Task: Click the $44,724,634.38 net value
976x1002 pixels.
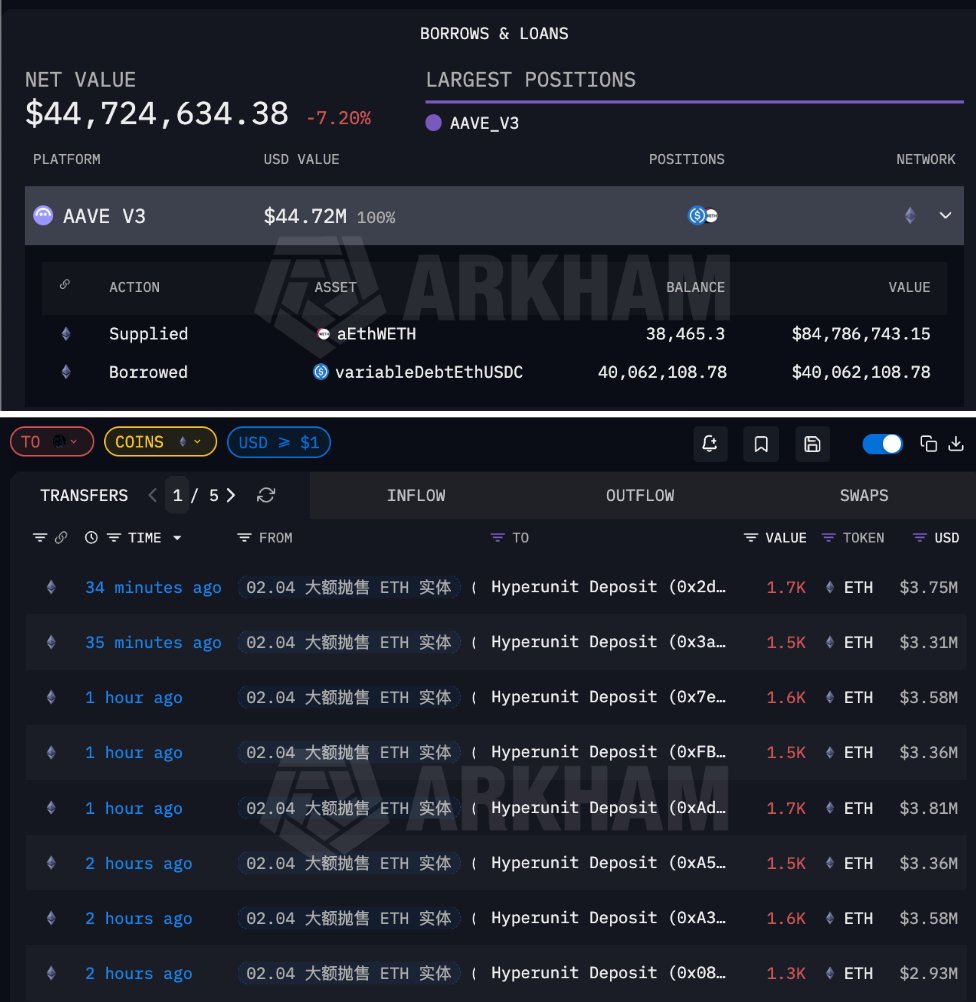Action: 157,114
